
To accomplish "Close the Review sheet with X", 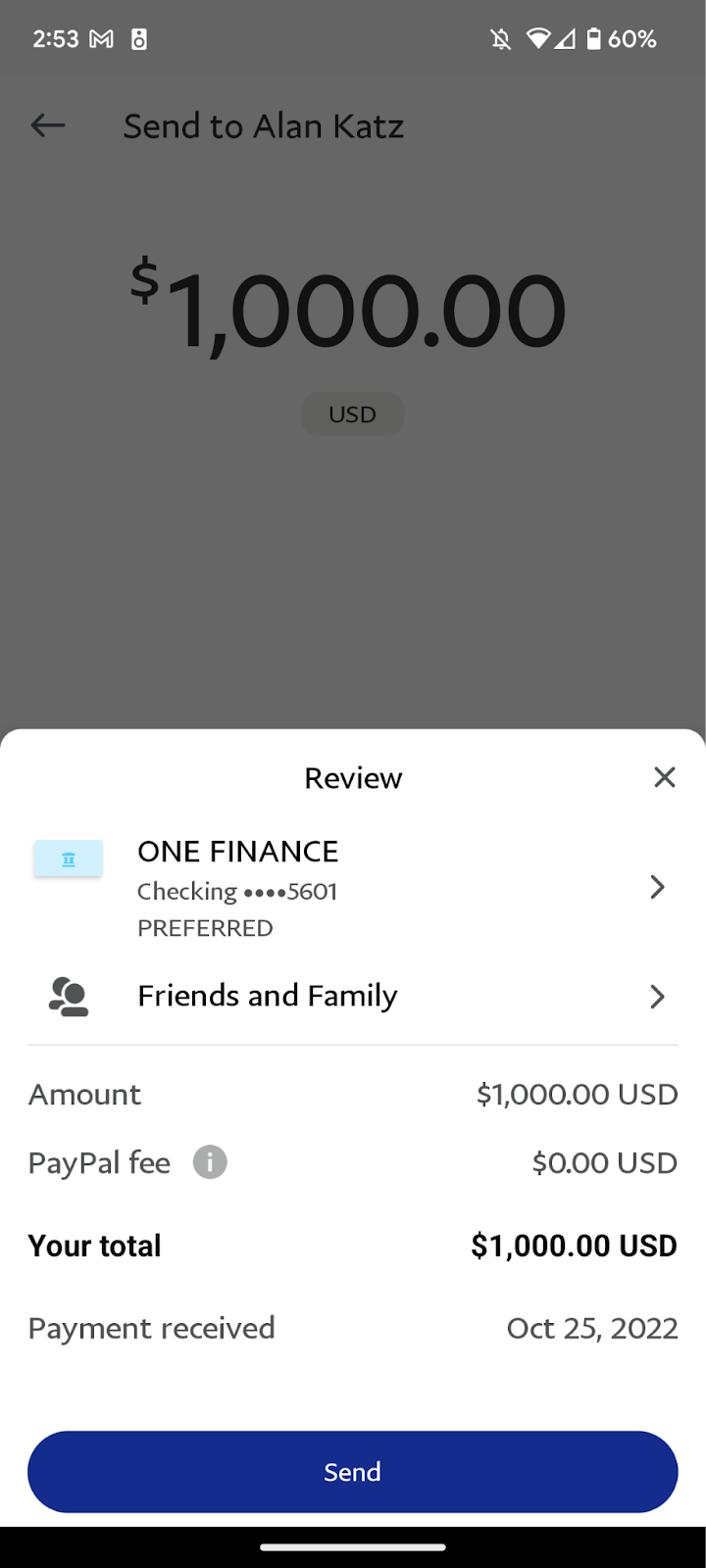I will 665,777.
